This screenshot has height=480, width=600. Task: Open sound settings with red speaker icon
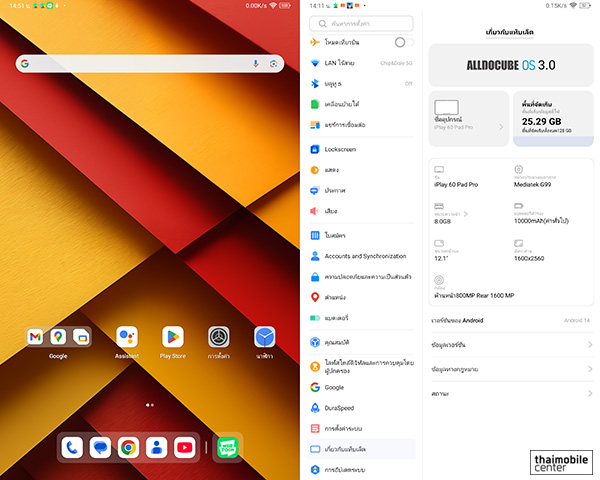tap(361, 211)
